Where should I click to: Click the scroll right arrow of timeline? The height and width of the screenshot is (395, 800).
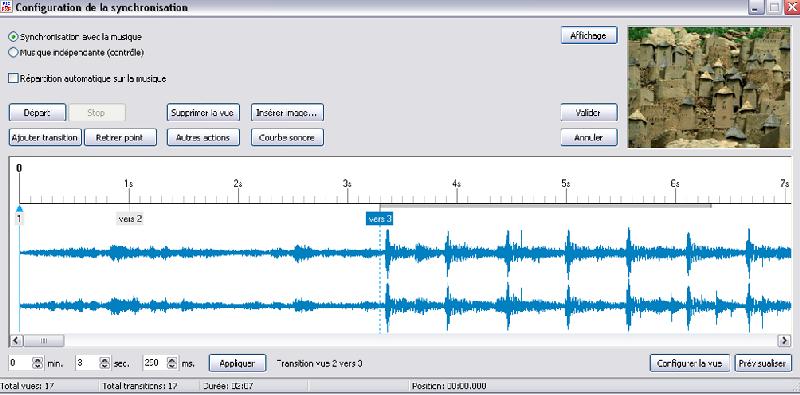pyautogui.click(x=784, y=340)
